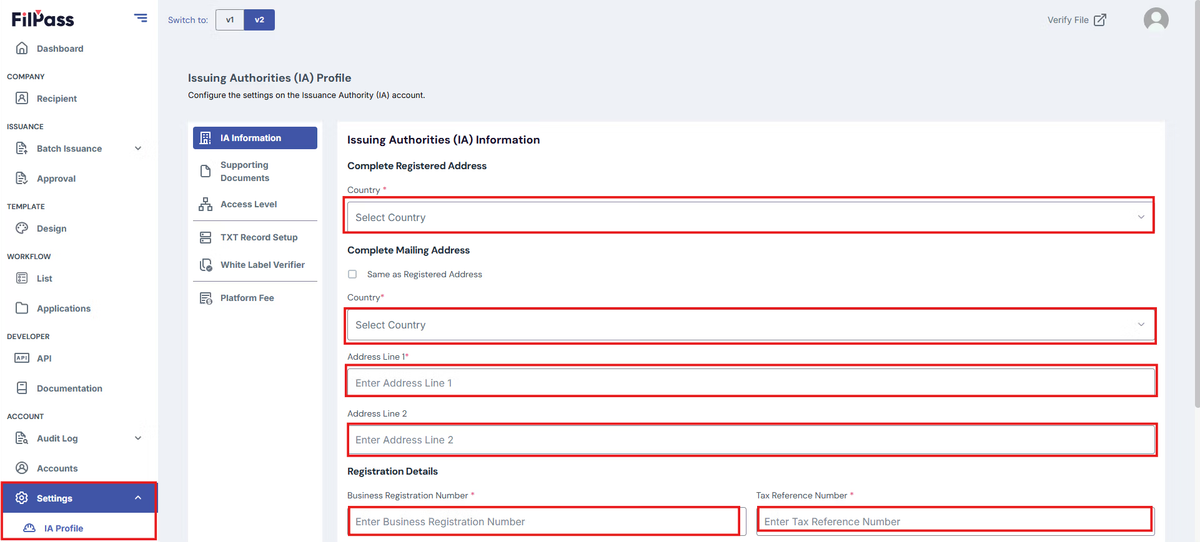Click the White Label Verifier icon
Viewport: 1200px width, 542px height.
coord(205,265)
